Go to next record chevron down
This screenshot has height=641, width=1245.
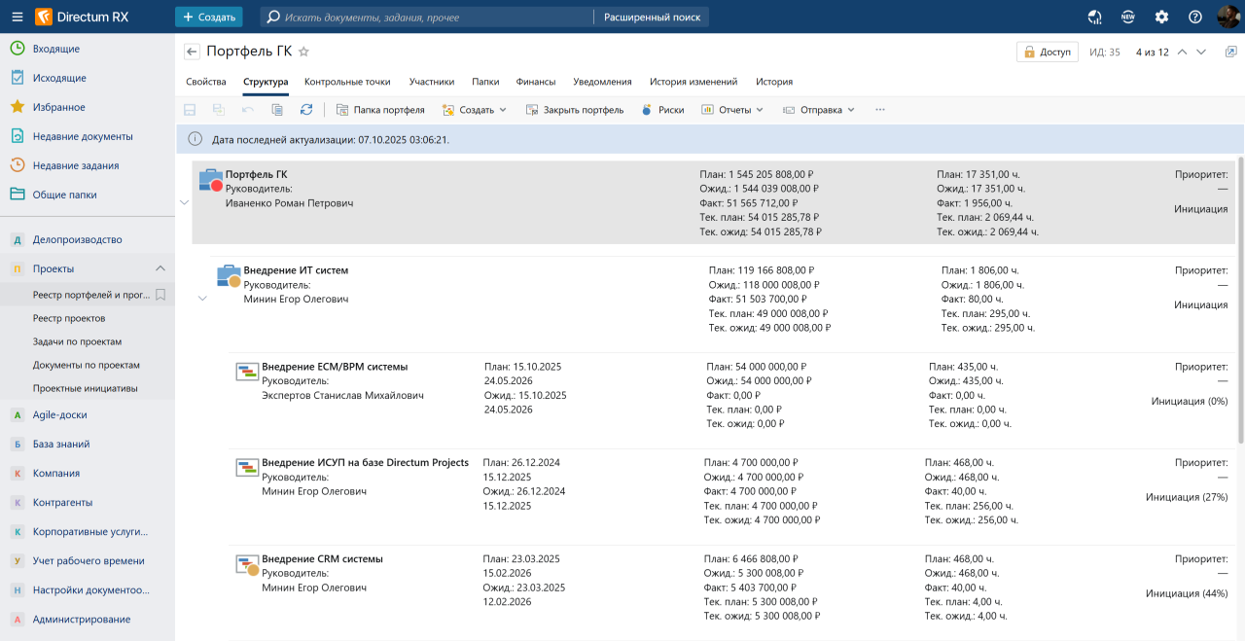1202,52
